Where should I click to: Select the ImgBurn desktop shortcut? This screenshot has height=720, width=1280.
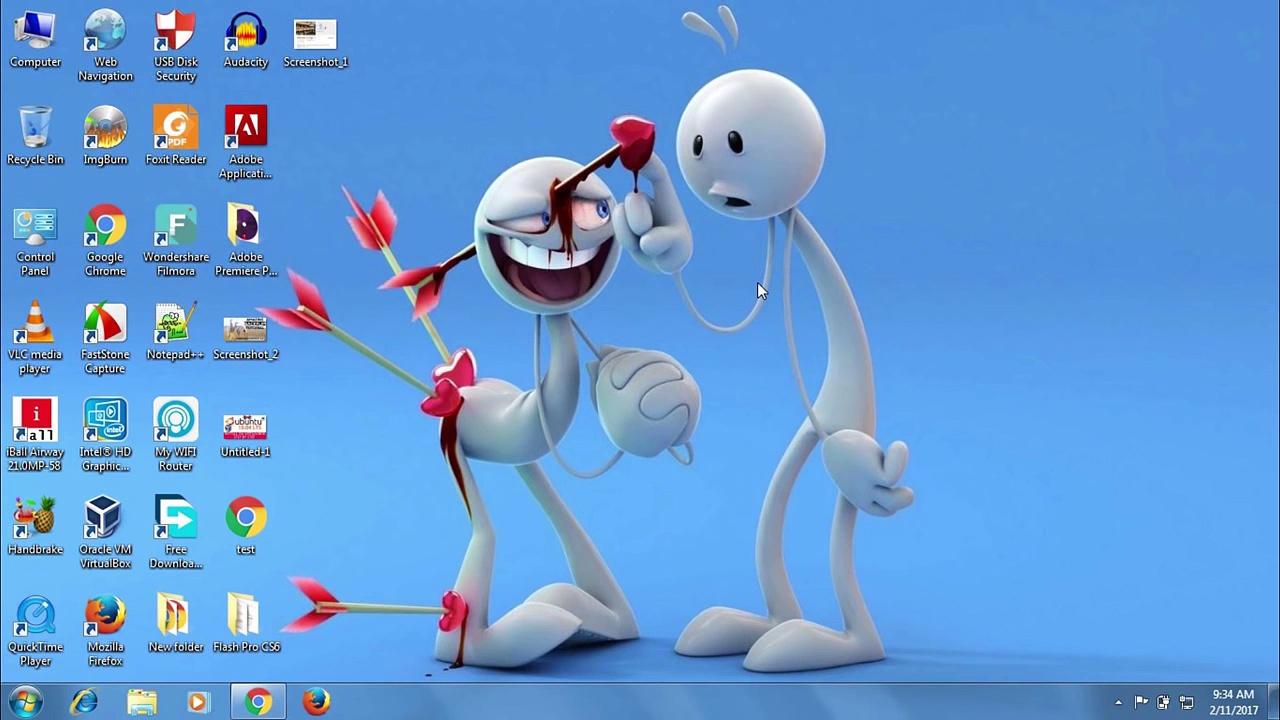[x=105, y=136]
